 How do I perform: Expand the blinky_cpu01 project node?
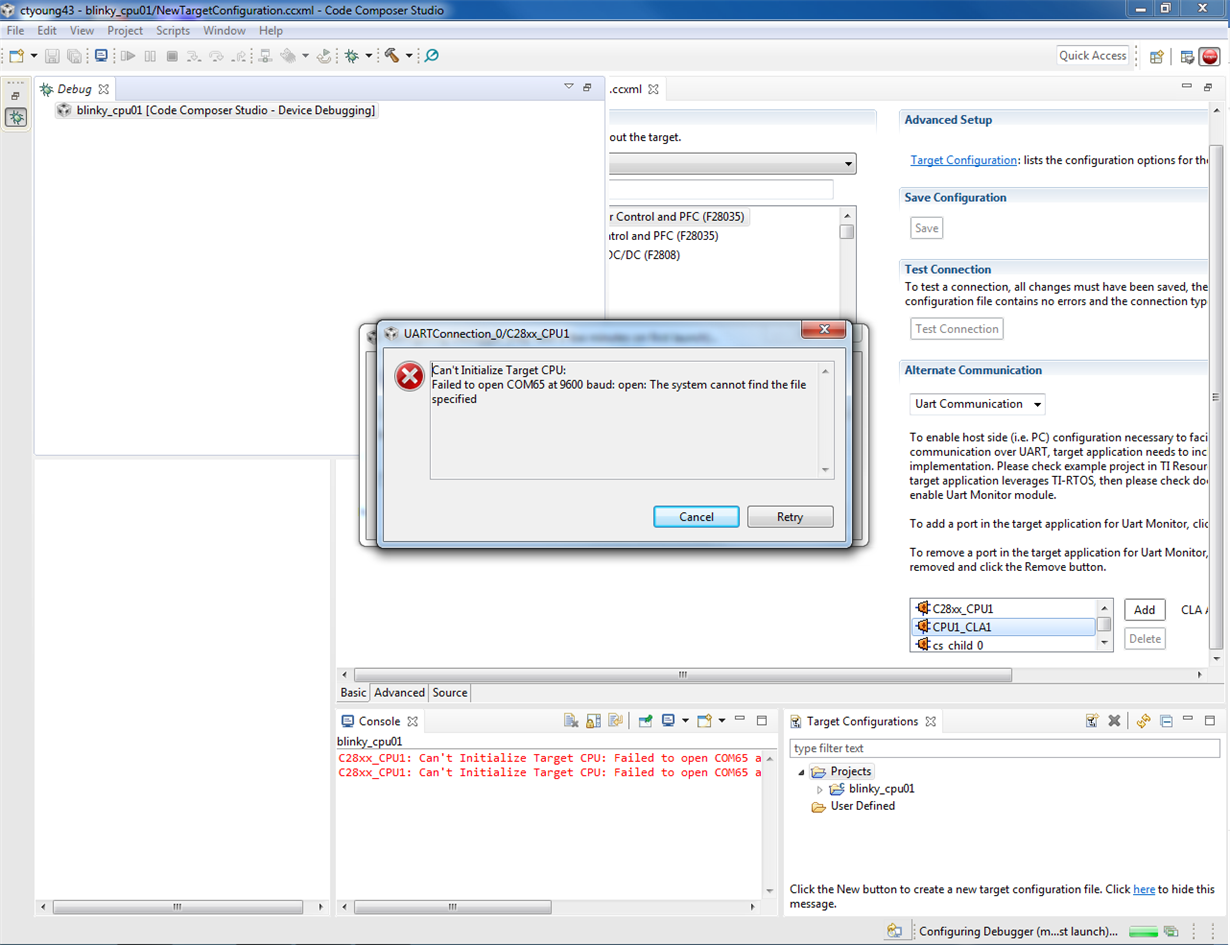[820, 789]
